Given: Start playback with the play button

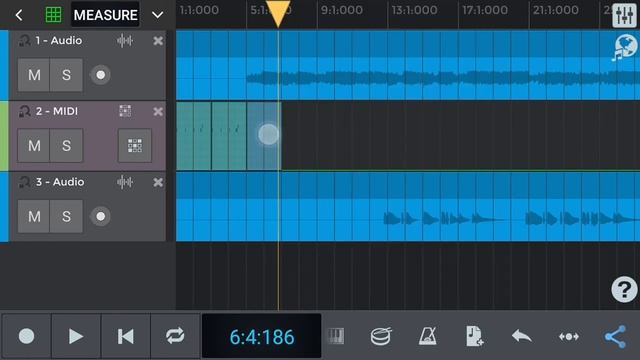Looking at the screenshot, I should click(x=76, y=336).
